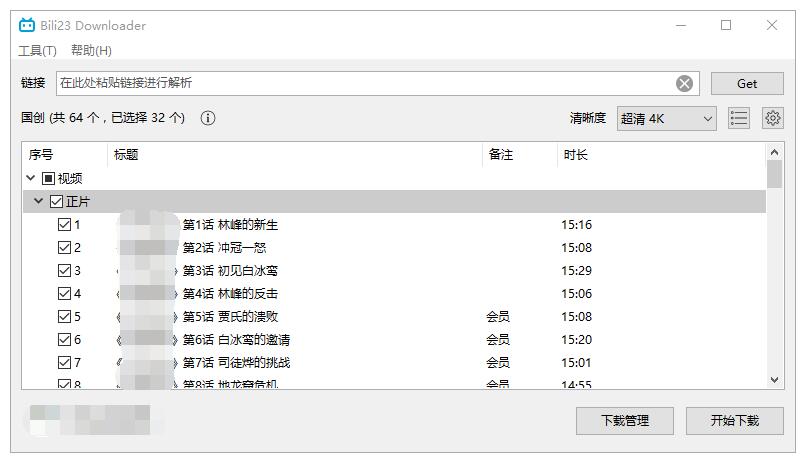Click the Bili23 Downloader app logo

[27, 25]
